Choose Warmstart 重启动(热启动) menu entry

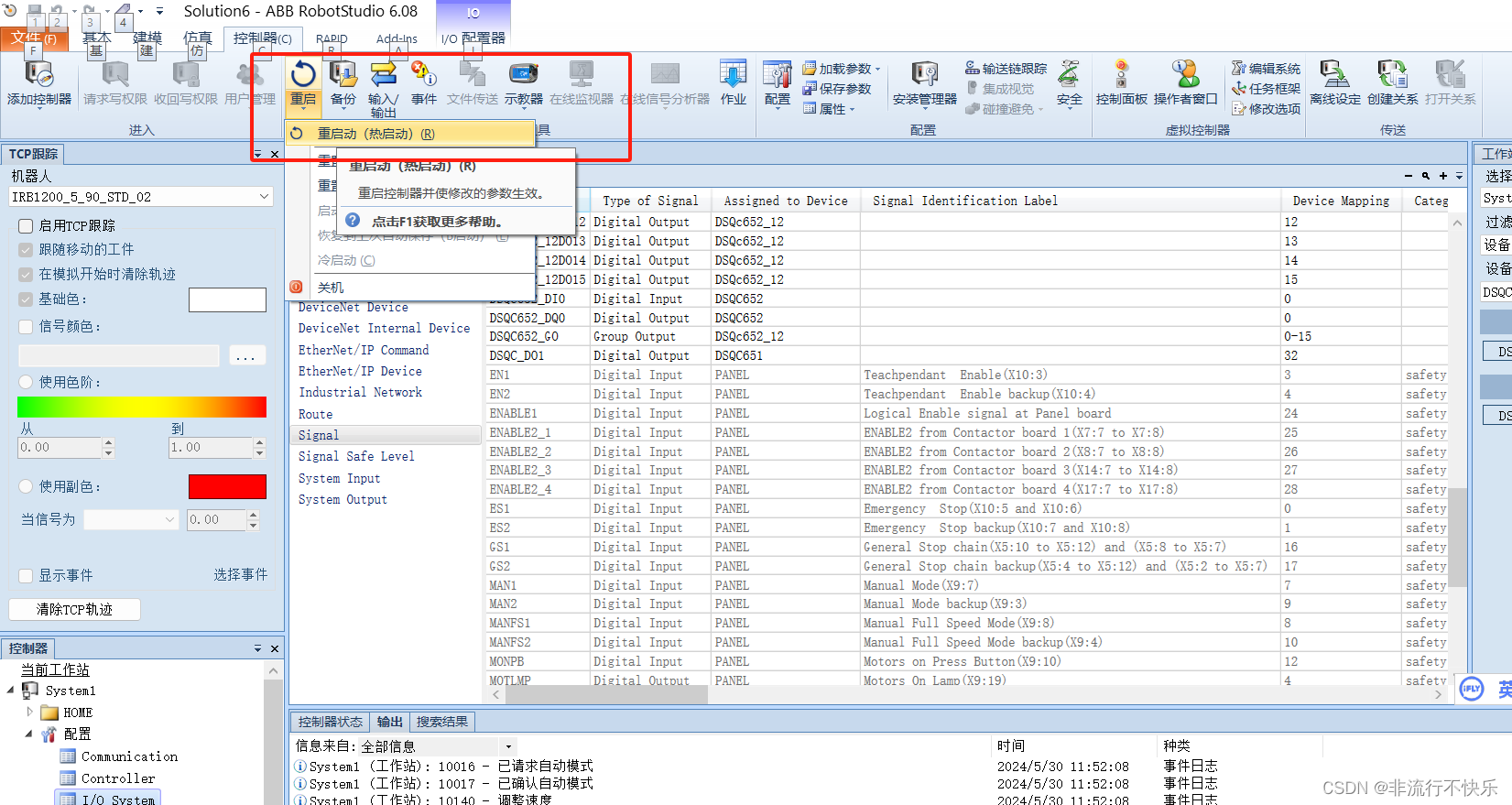410,134
